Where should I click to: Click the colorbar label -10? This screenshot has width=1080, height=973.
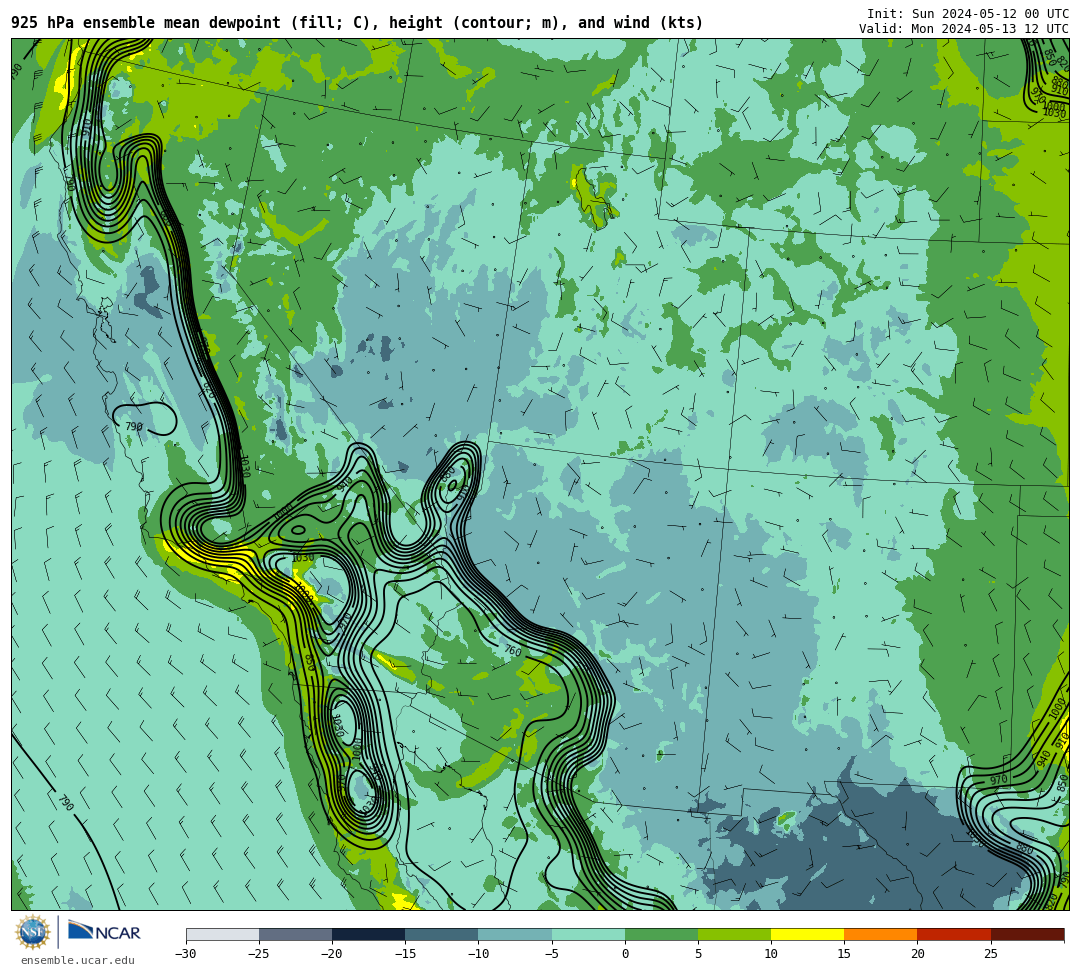pyautogui.click(x=478, y=954)
